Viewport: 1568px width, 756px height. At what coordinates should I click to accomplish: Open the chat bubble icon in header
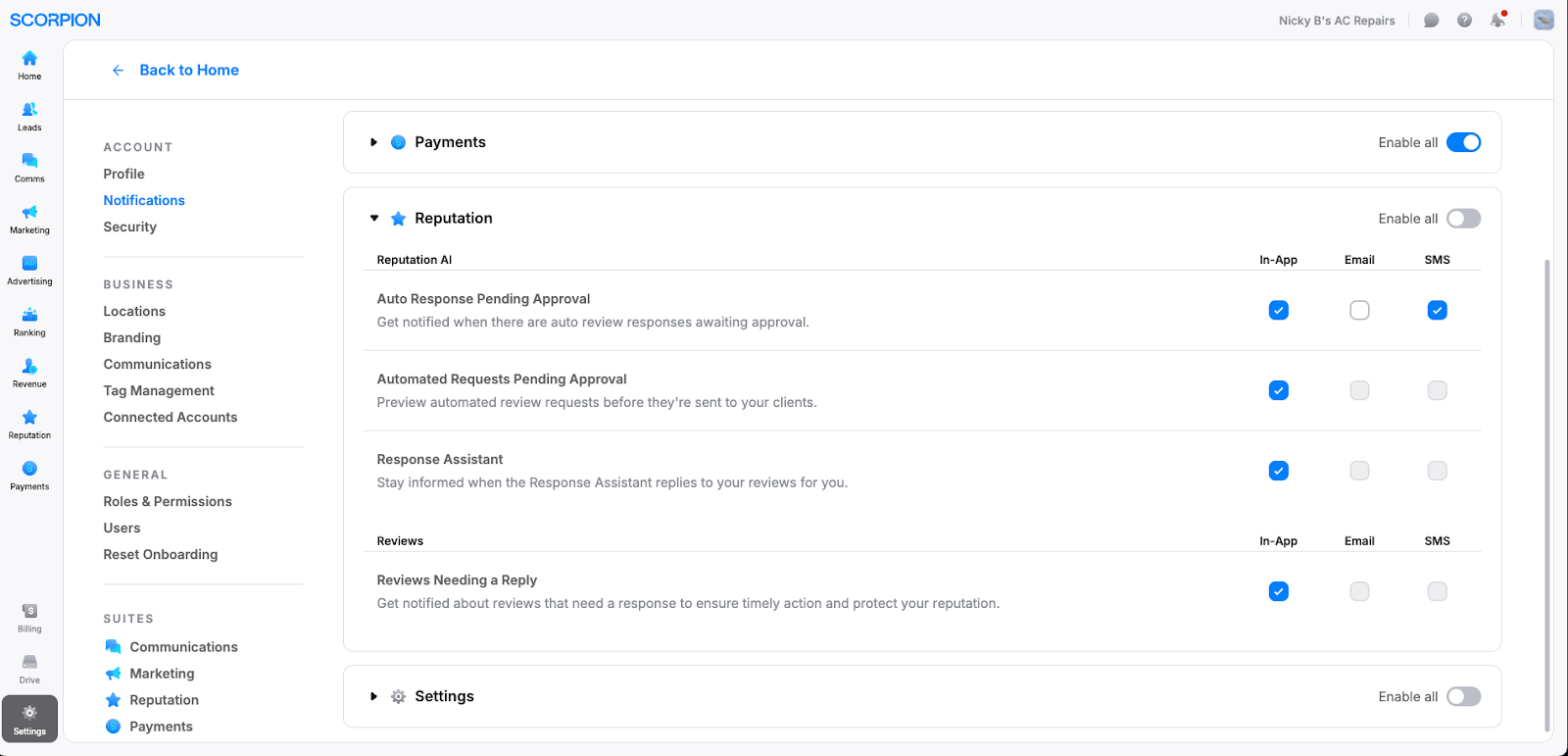tap(1431, 21)
